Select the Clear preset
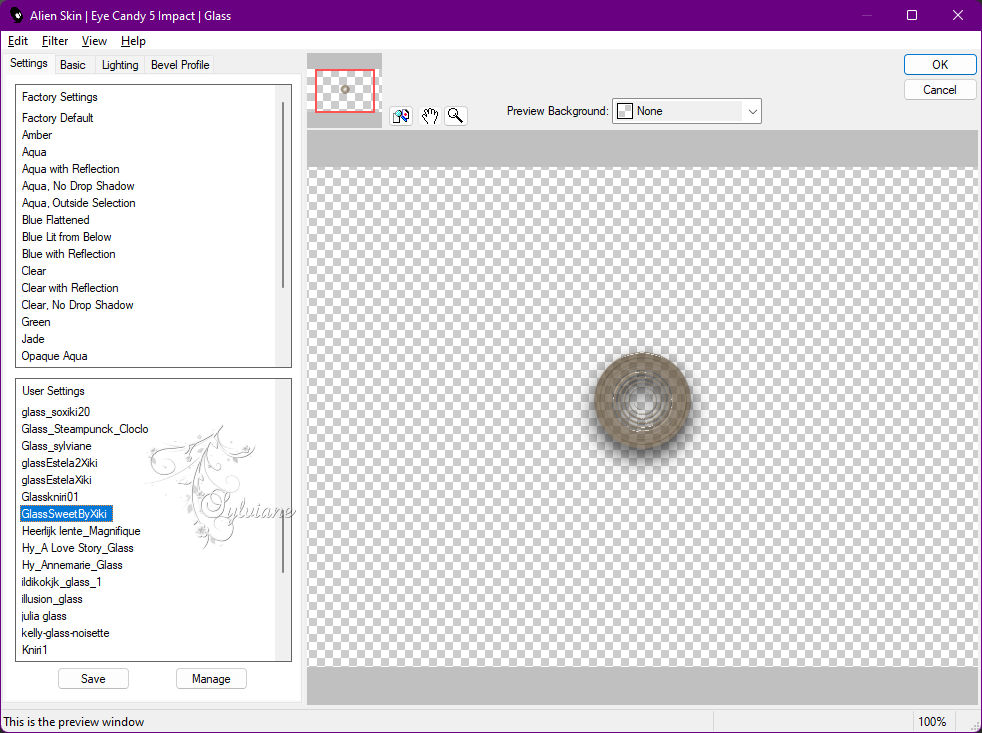982x733 pixels. pyautogui.click(x=34, y=271)
